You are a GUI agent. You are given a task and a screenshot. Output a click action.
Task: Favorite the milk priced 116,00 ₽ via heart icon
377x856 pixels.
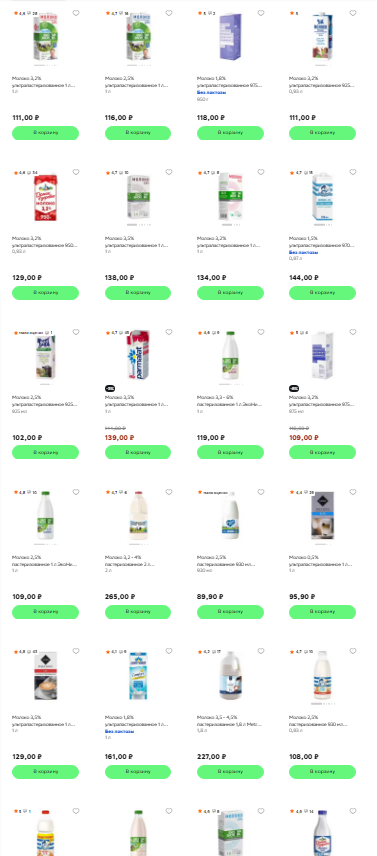pos(169,13)
